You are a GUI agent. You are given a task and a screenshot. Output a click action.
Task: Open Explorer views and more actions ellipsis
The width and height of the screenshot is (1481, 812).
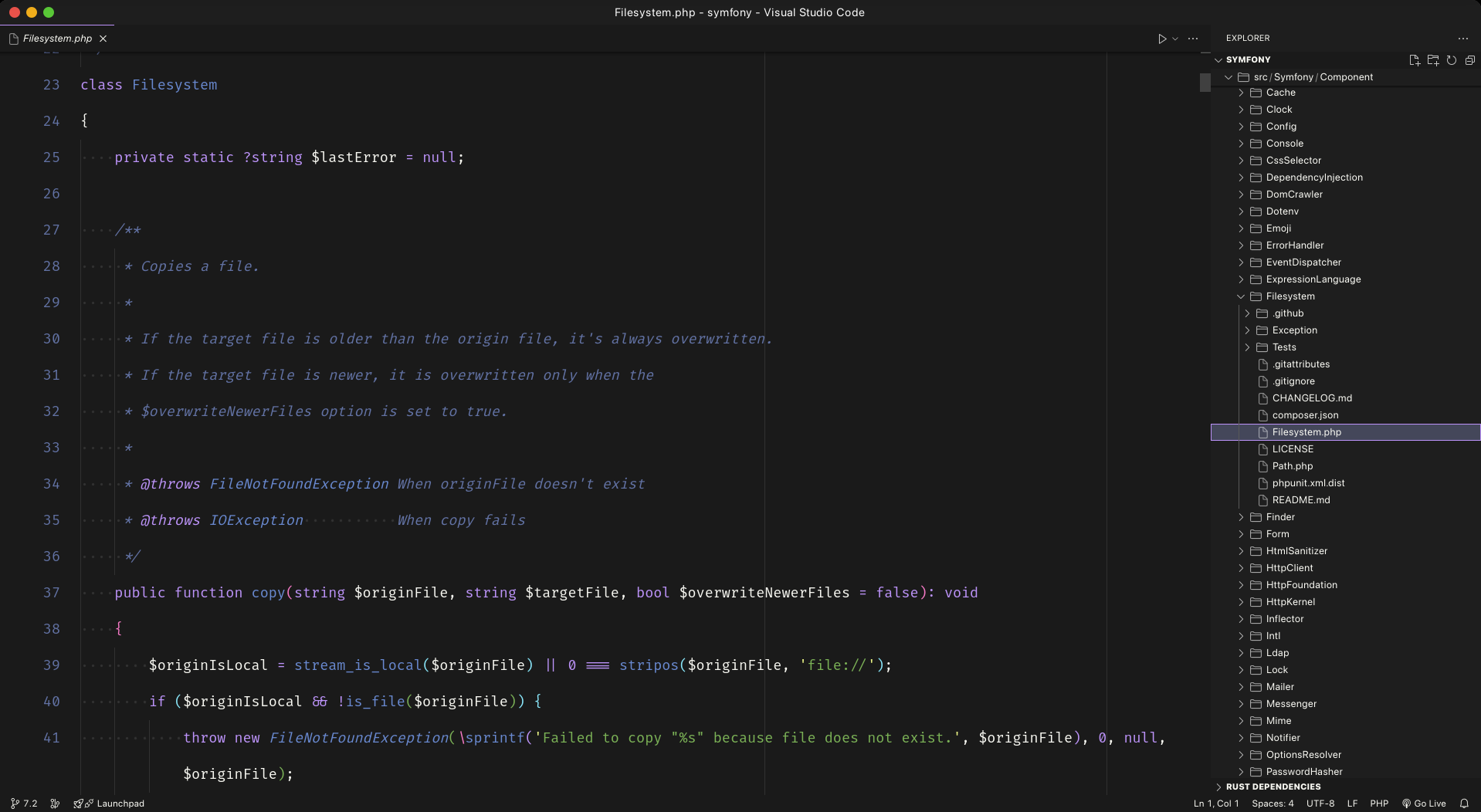pos(1462,39)
